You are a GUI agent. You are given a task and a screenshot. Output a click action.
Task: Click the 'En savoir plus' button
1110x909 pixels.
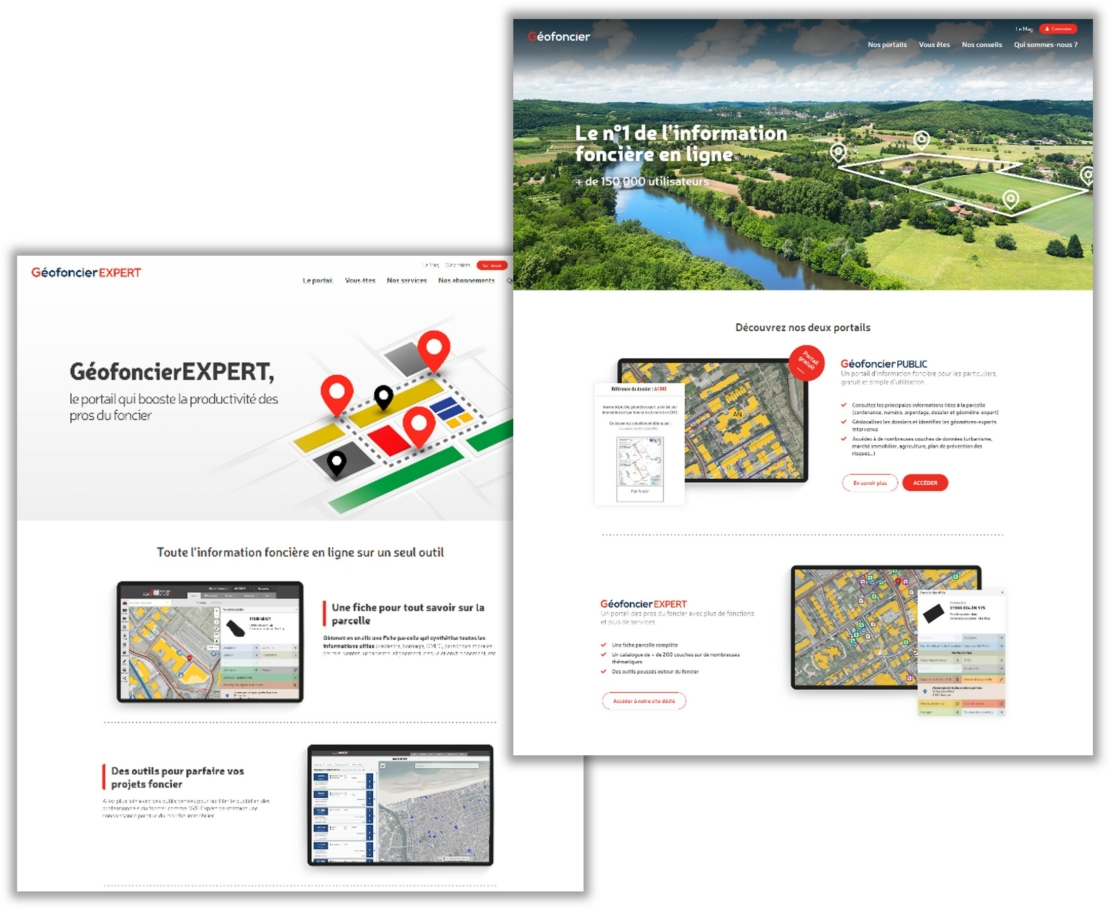pyautogui.click(x=869, y=483)
